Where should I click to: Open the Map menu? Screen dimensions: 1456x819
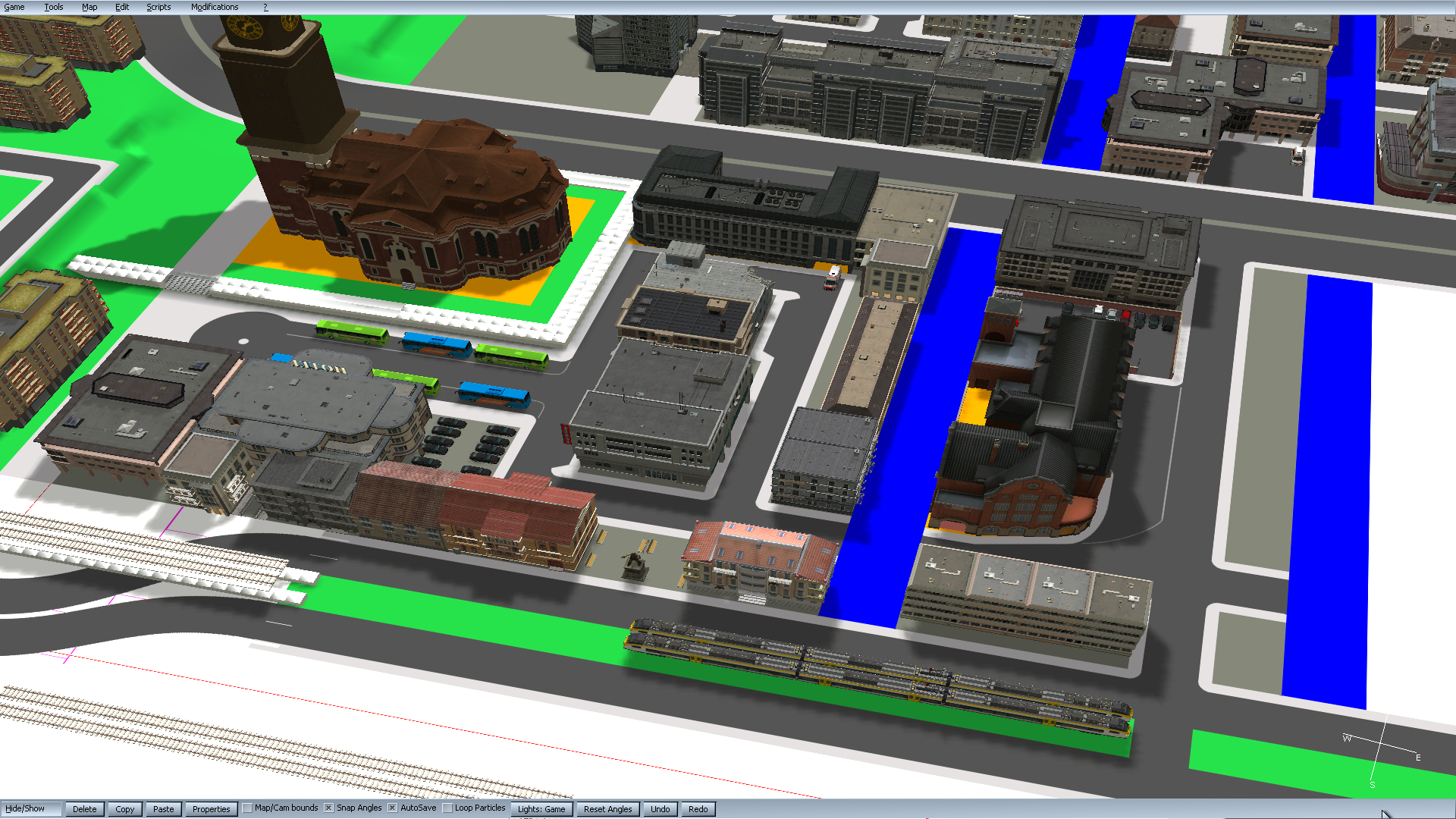pos(89,7)
